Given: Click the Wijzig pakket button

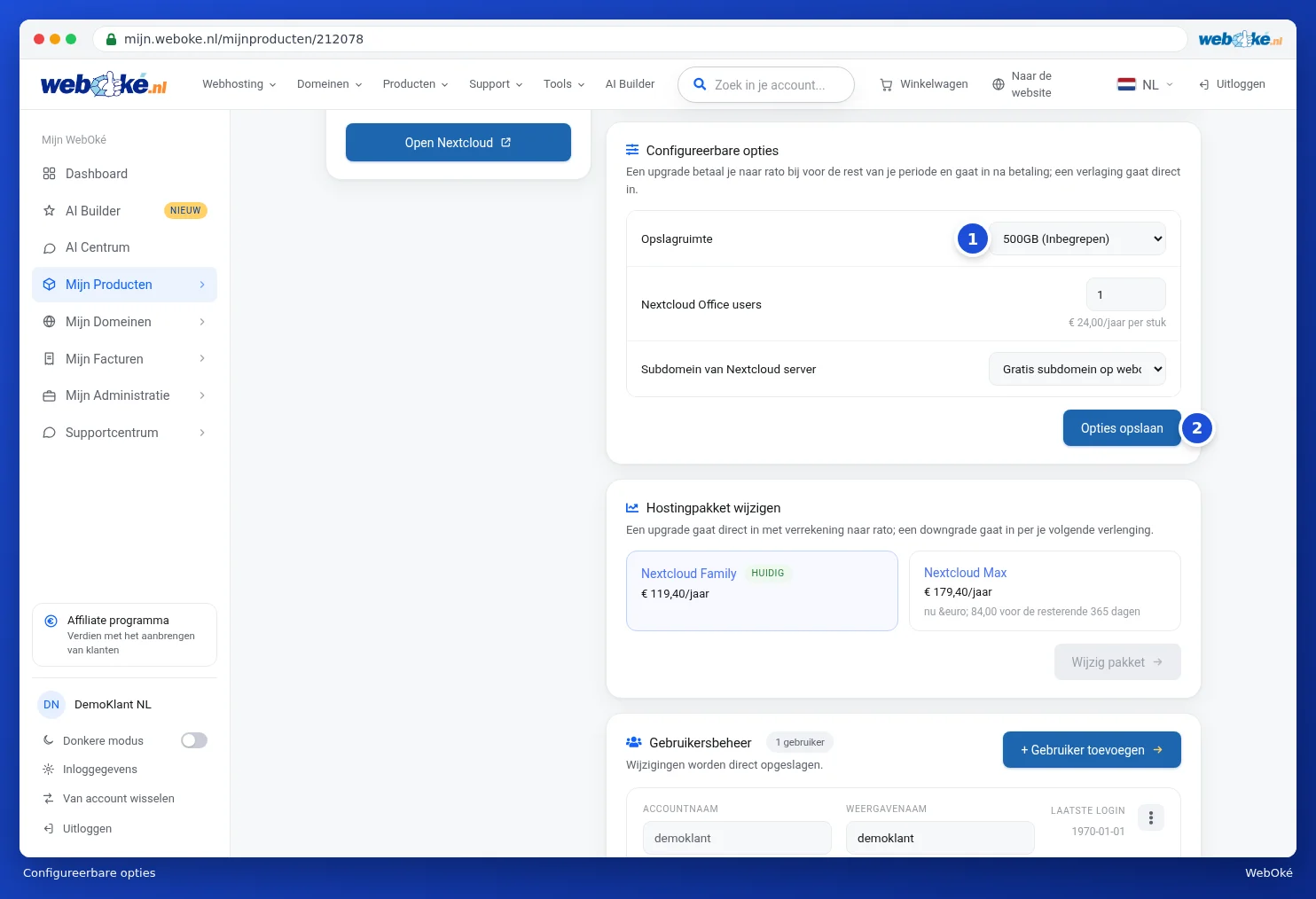Looking at the screenshot, I should point(1117,662).
